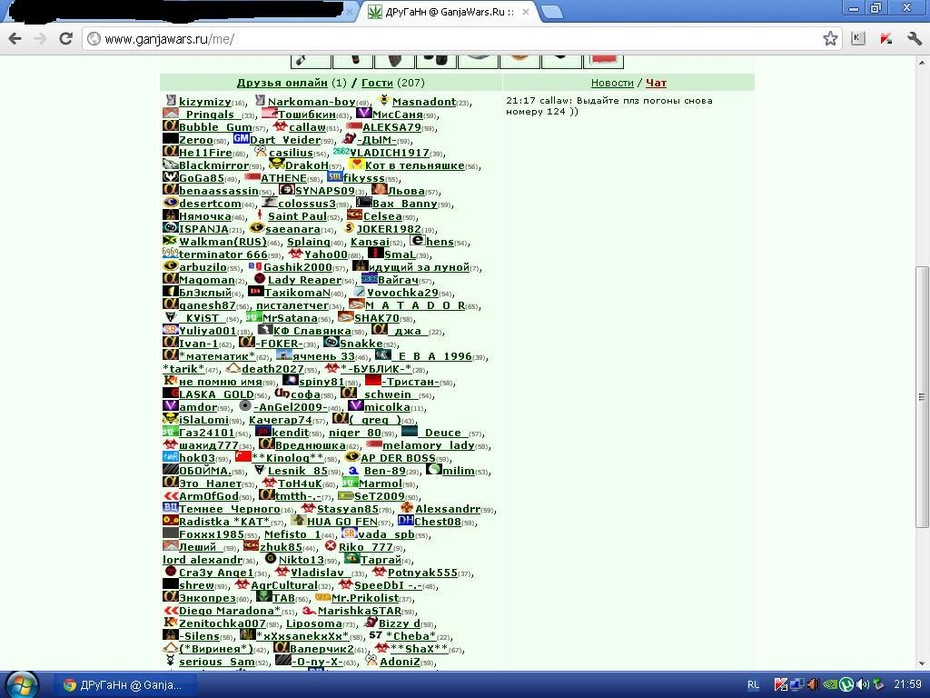Click the alpha syndicate icon beside Bubble_Gum
The width and height of the screenshot is (930, 698).
pyautogui.click(x=170, y=126)
